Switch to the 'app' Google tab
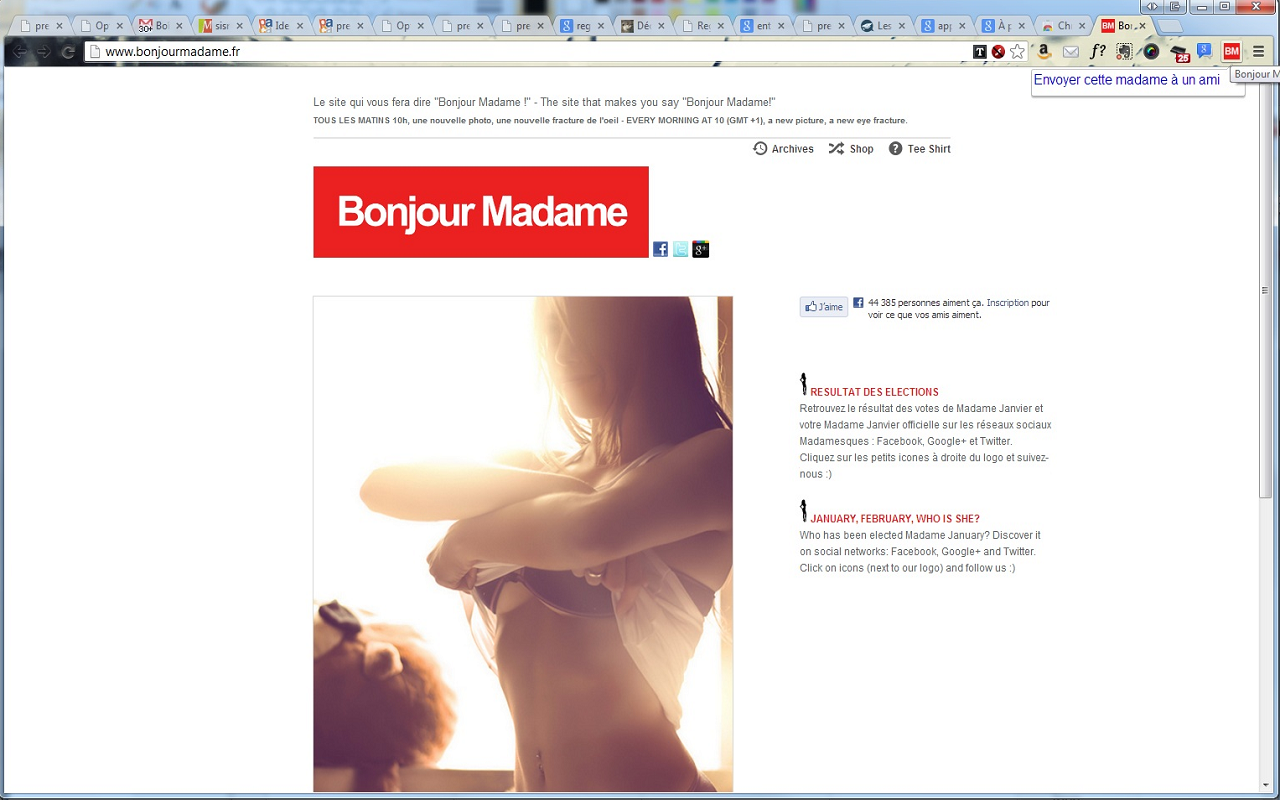 (x=944, y=26)
